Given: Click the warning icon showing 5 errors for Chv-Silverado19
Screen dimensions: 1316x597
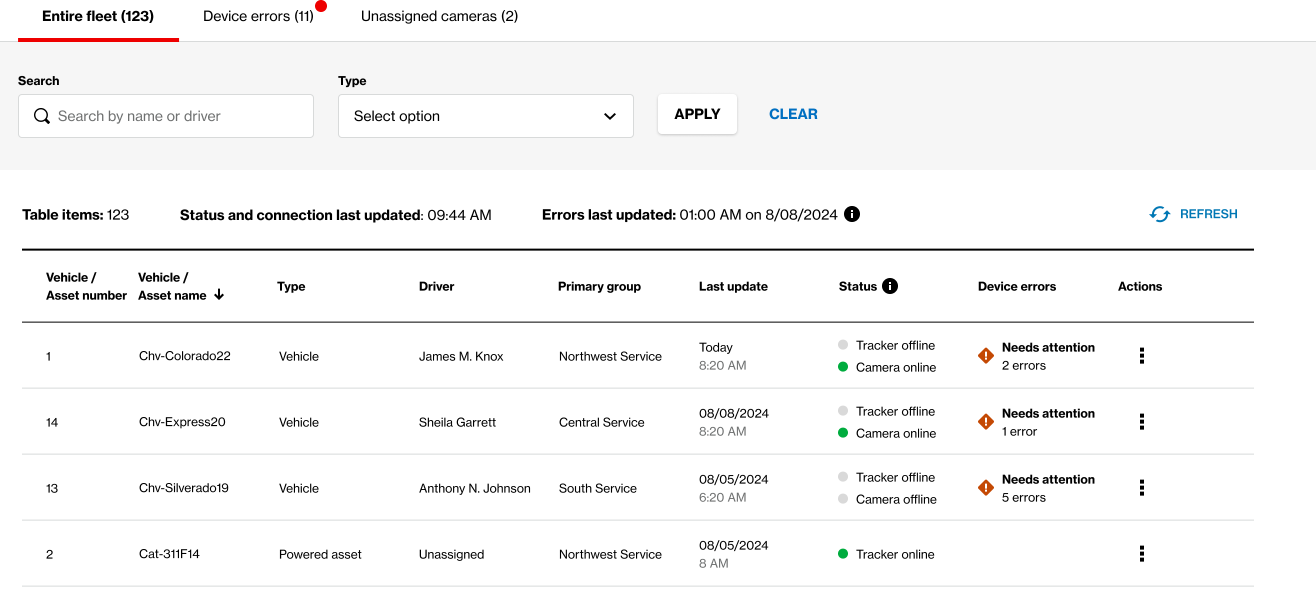Looking at the screenshot, I should [985, 488].
